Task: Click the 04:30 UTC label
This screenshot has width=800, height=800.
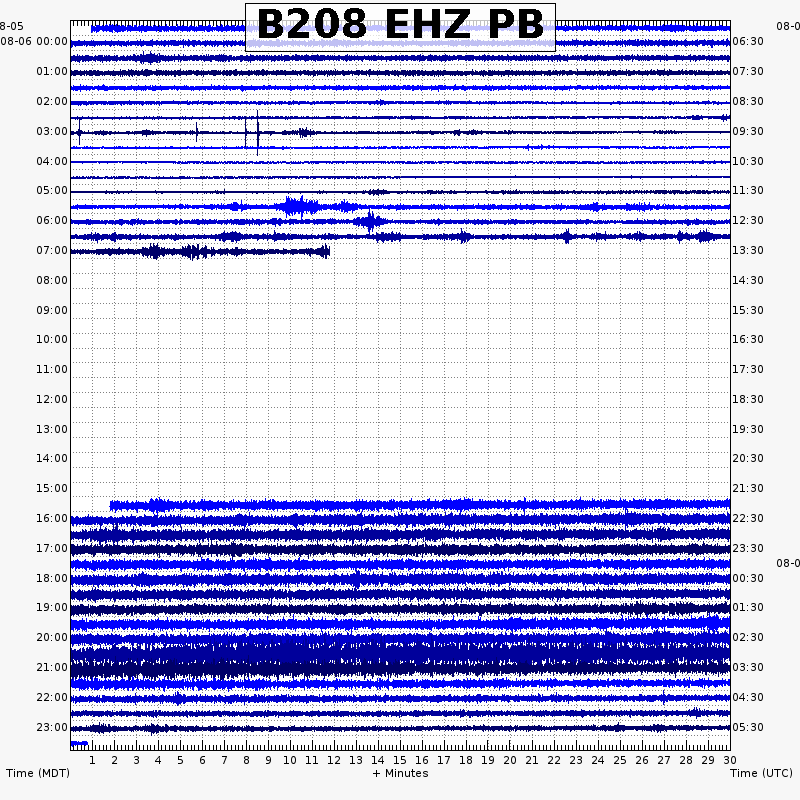Action: click(748, 697)
